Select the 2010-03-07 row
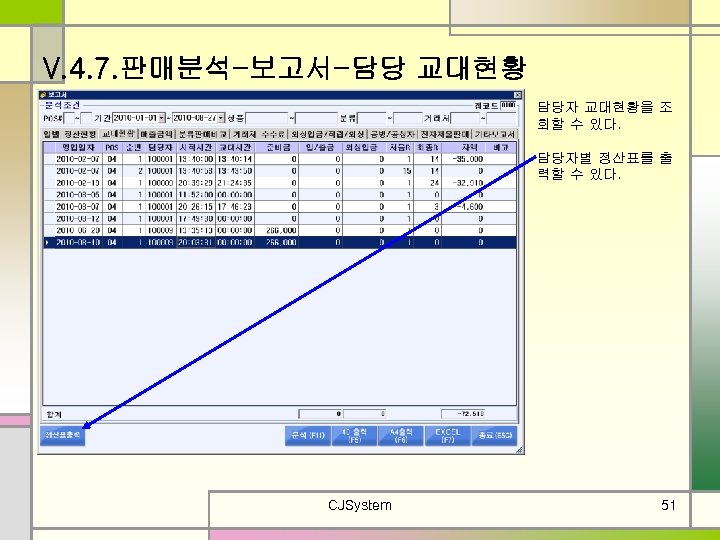The image size is (720, 540). pyautogui.click(x=280, y=207)
